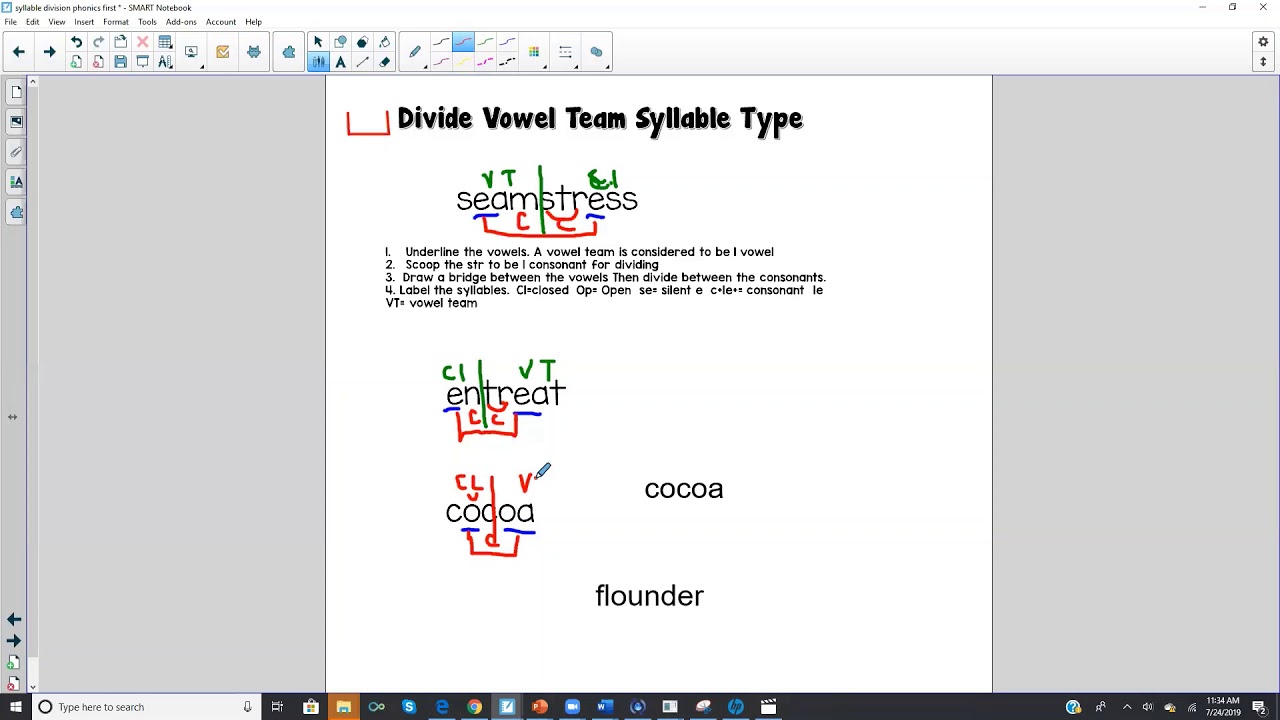
Task: Expand the sidebar with the side handle
Action: (x=13, y=417)
